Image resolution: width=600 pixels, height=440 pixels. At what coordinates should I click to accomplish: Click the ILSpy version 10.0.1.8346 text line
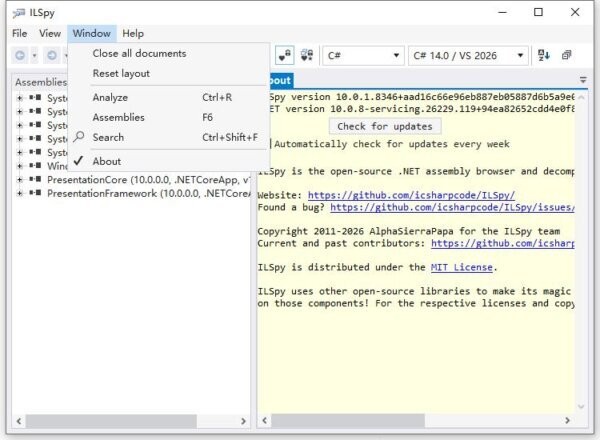422,97
